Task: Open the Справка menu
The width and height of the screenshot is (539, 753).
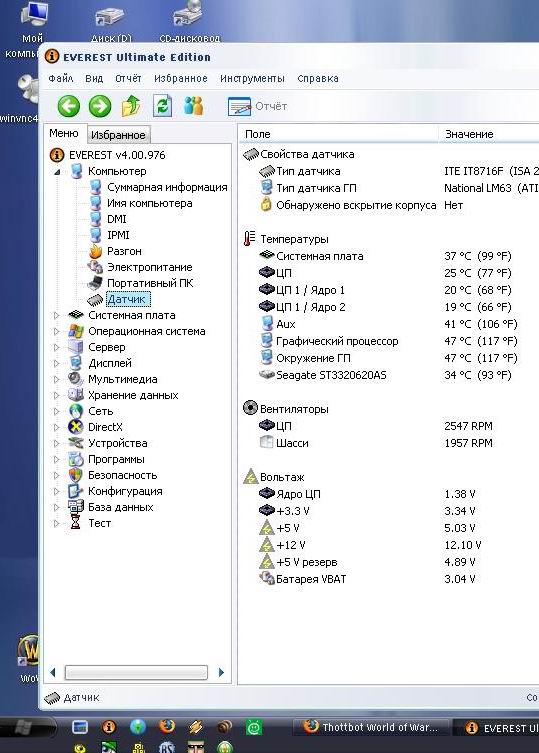Action: pyautogui.click(x=318, y=78)
